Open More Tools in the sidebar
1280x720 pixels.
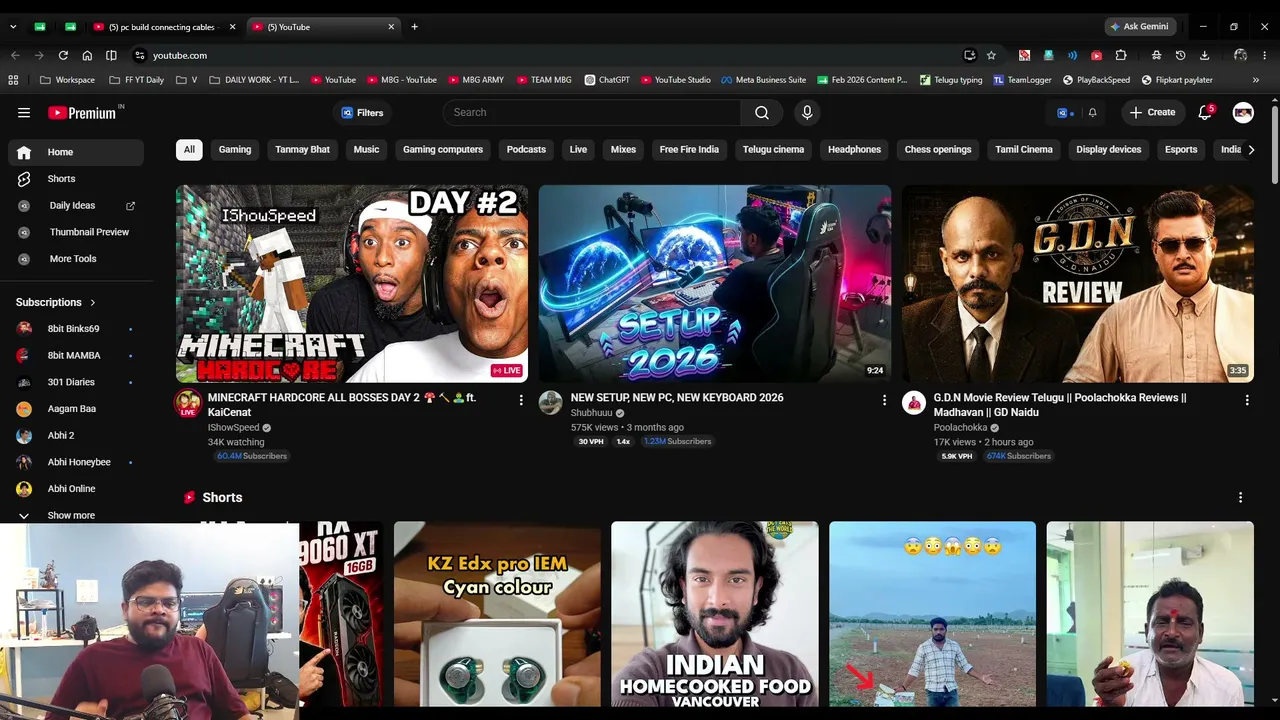click(x=76, y=259)
